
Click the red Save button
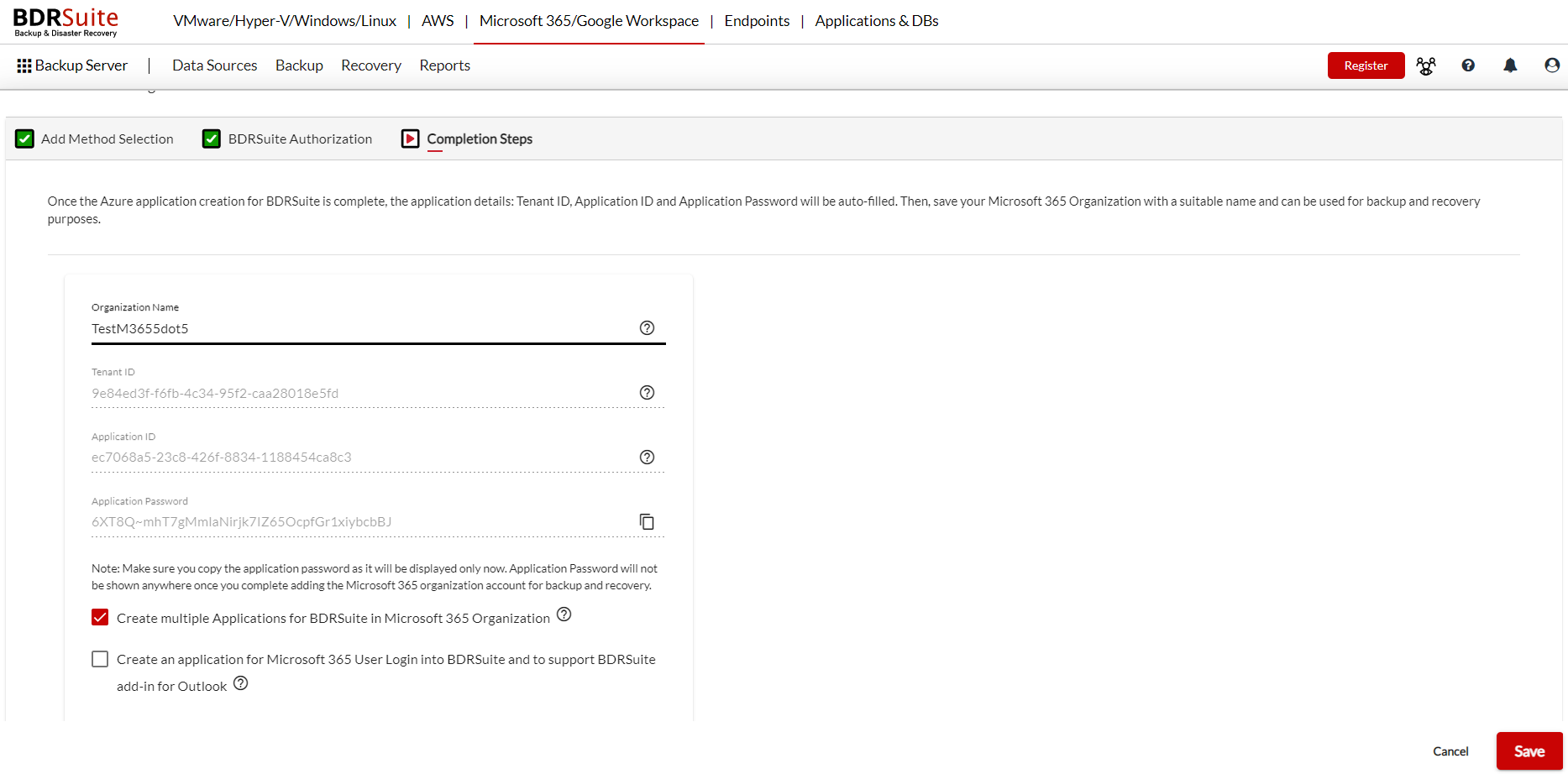pos(1529,751)
